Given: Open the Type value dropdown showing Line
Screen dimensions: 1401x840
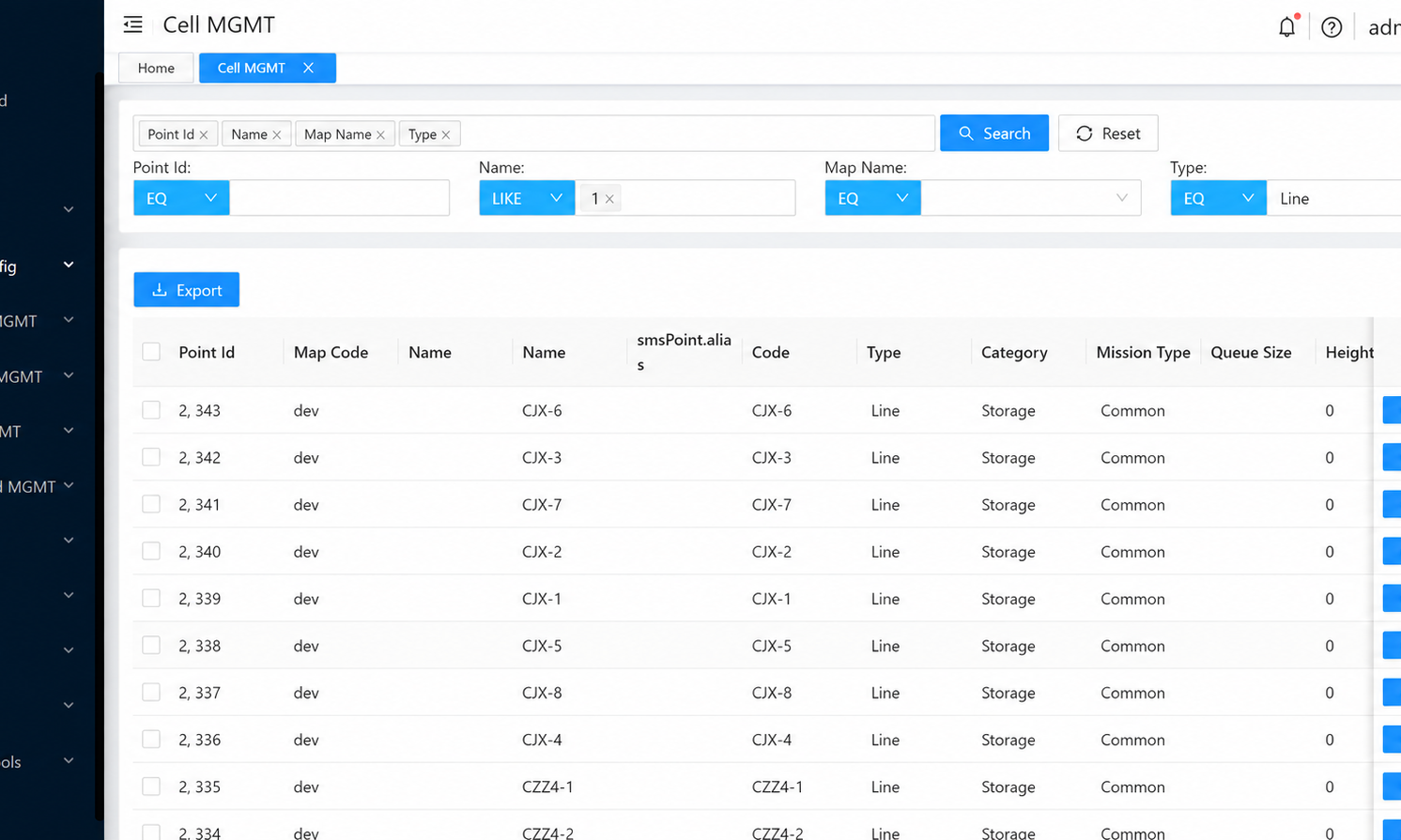Looking at the screenshot, I should click(x=1333, y=198).
